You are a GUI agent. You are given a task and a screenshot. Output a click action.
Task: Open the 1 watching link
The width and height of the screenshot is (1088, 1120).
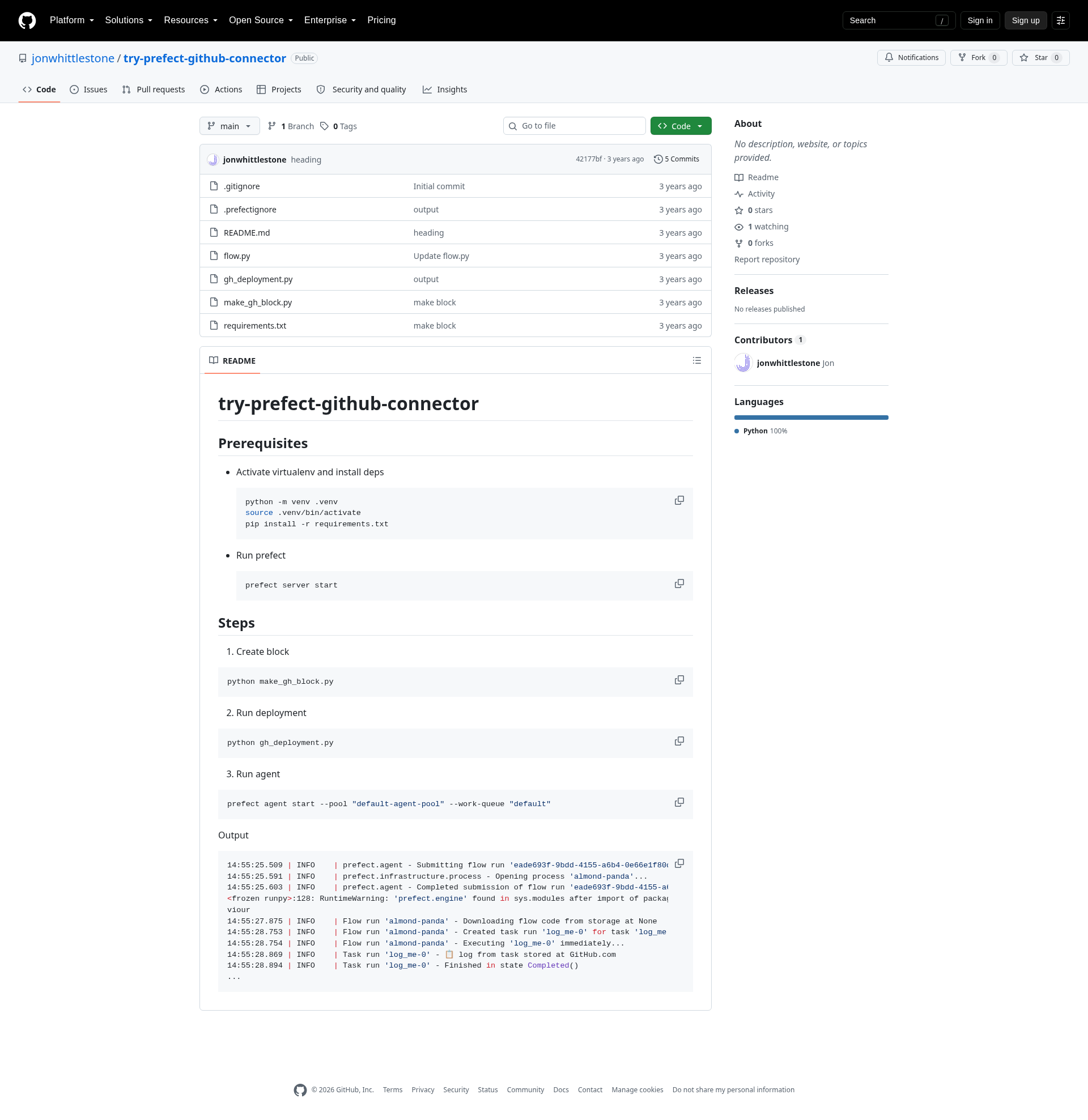[762, 227]
